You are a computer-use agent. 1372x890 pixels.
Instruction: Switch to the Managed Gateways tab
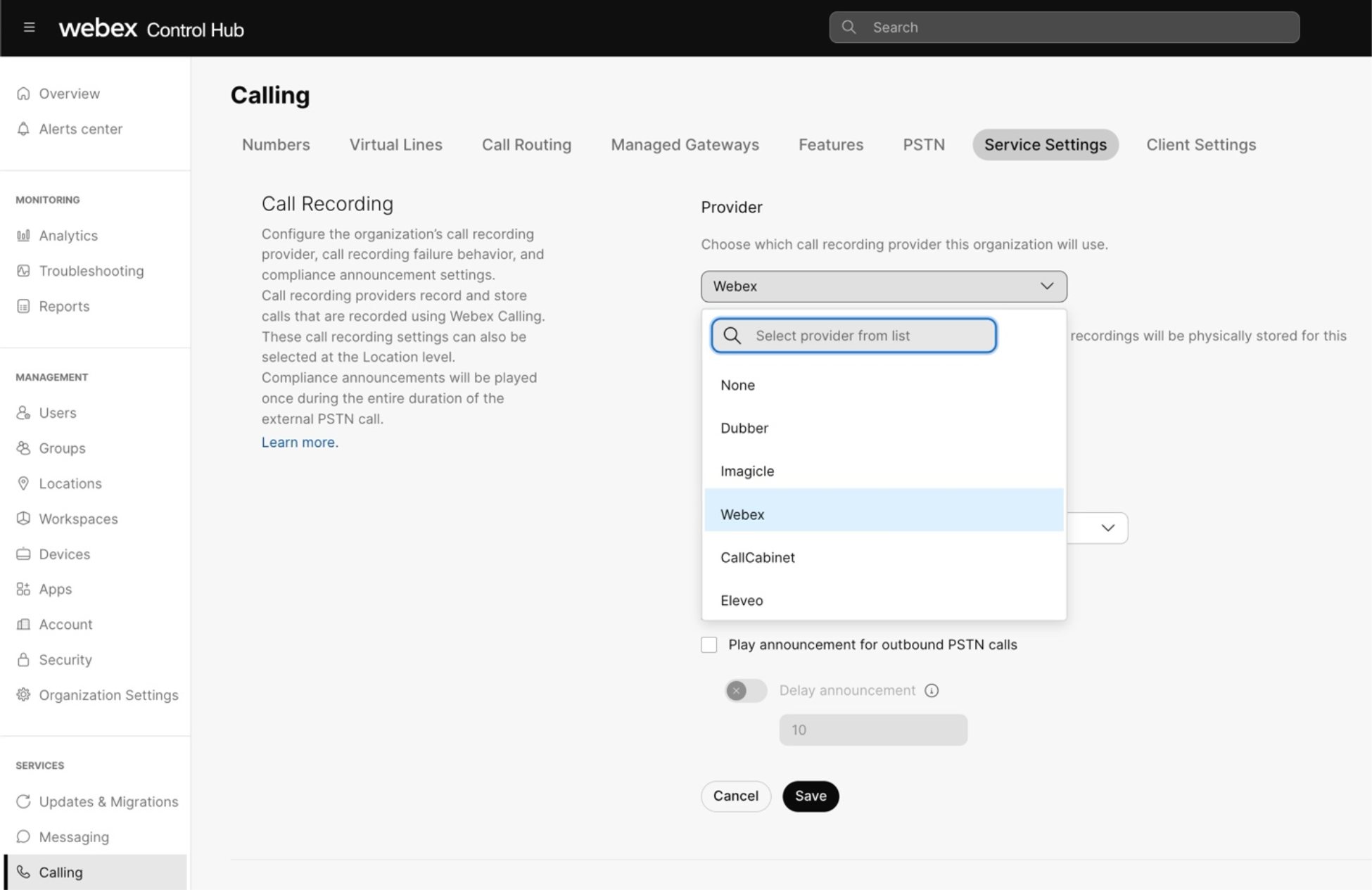[x=685, y=144]
